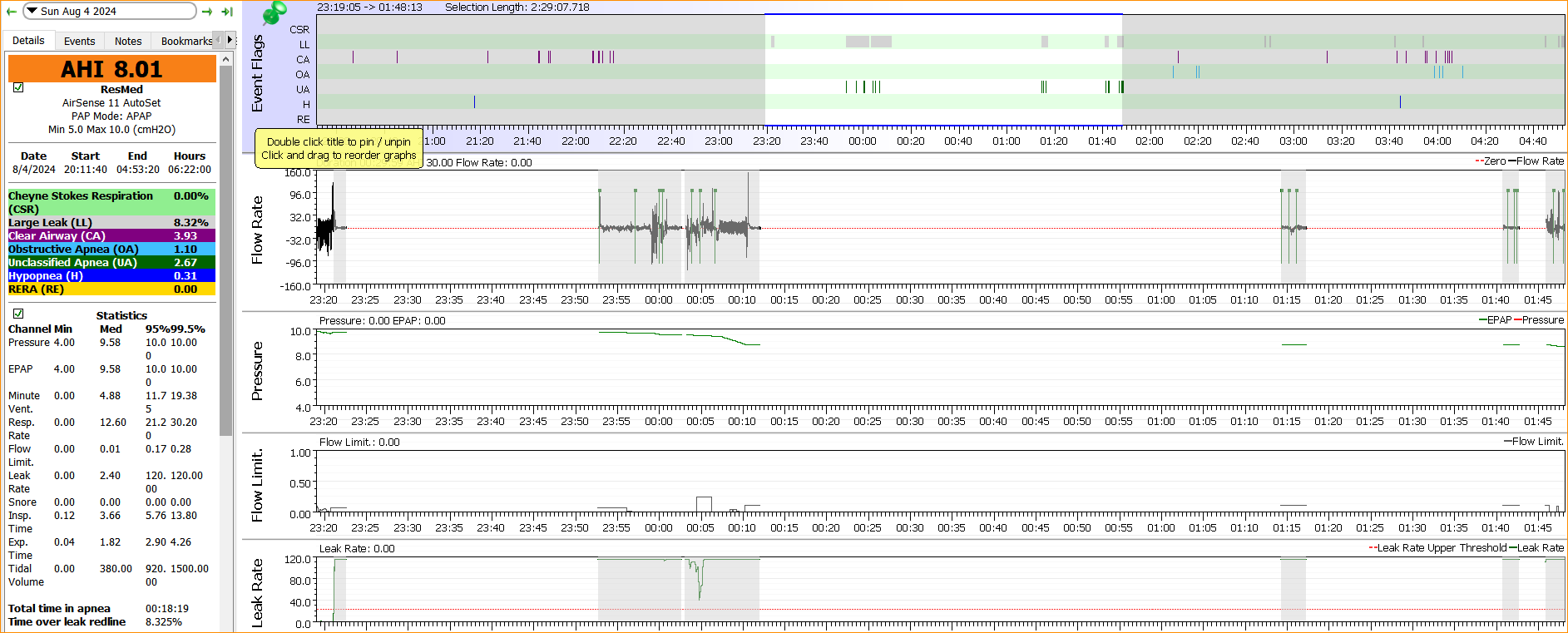Click the red Pressure legend entry
Image resolution: width=1568 pixels, height=633 pixels.
pos(1539,320)
